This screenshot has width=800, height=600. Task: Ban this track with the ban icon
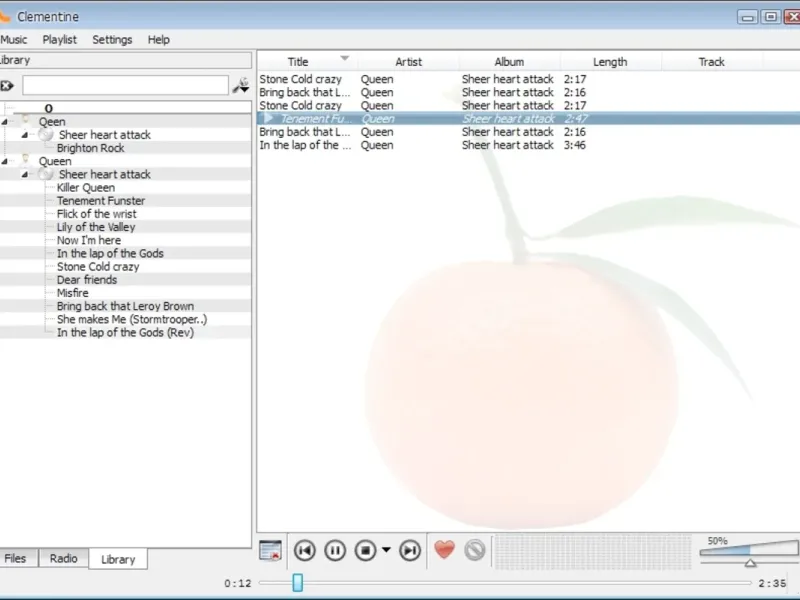point(474,551)
